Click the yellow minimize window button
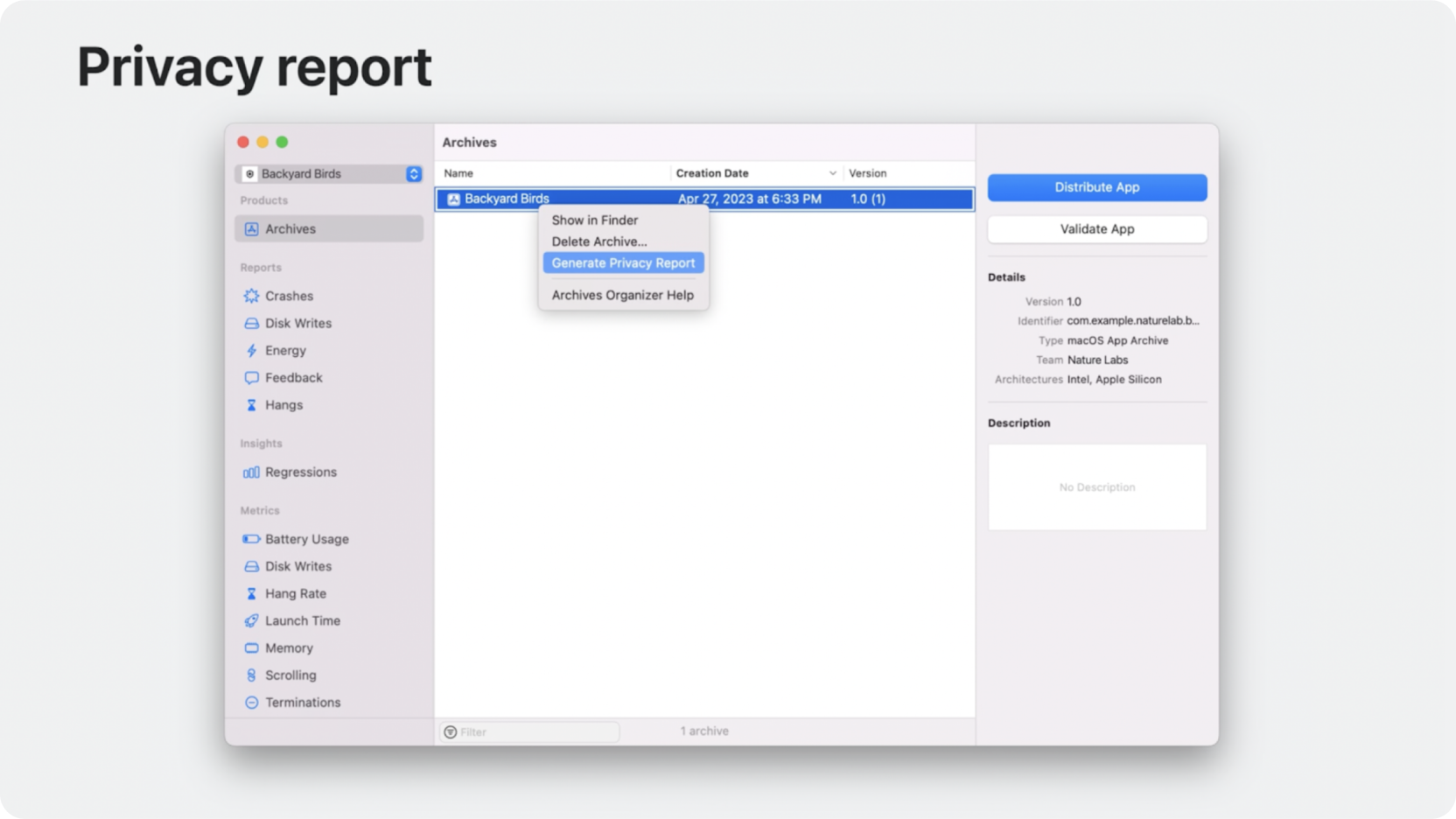Screen dimensions: 1456x819 [x=262, y=142]
